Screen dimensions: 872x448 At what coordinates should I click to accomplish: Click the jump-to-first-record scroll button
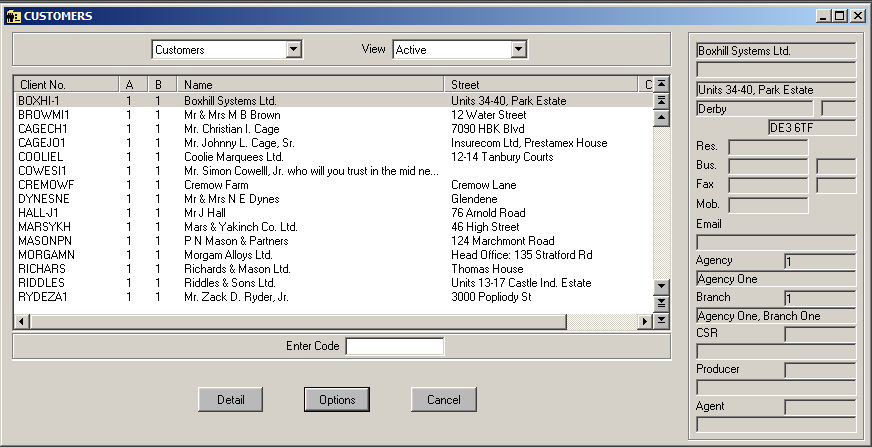(x=660, y=85)
